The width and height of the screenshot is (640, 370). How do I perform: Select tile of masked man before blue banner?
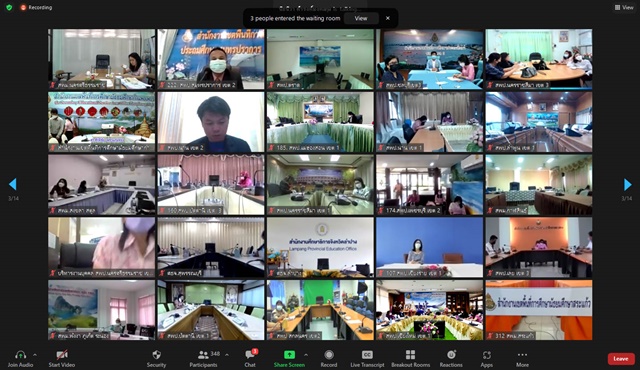[x=211, y=59]
